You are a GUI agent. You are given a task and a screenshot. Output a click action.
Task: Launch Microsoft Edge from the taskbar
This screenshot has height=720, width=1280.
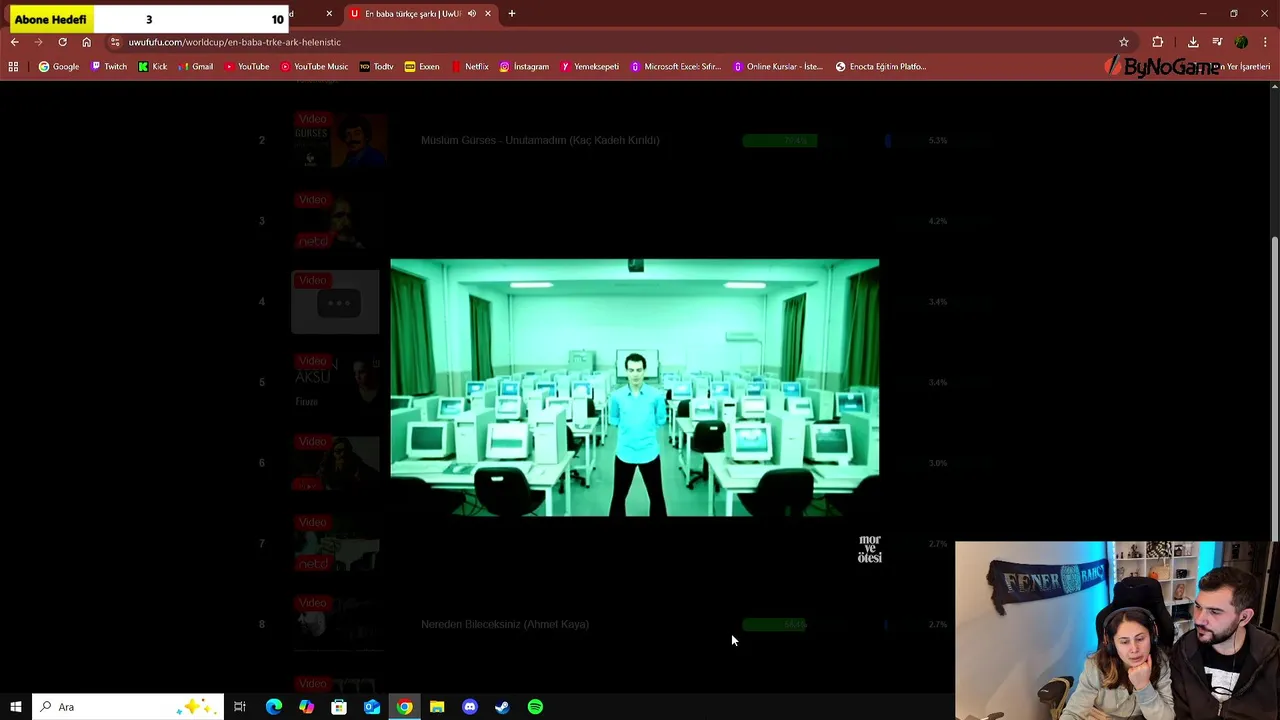pyautogui.click(x=273, y=707)
